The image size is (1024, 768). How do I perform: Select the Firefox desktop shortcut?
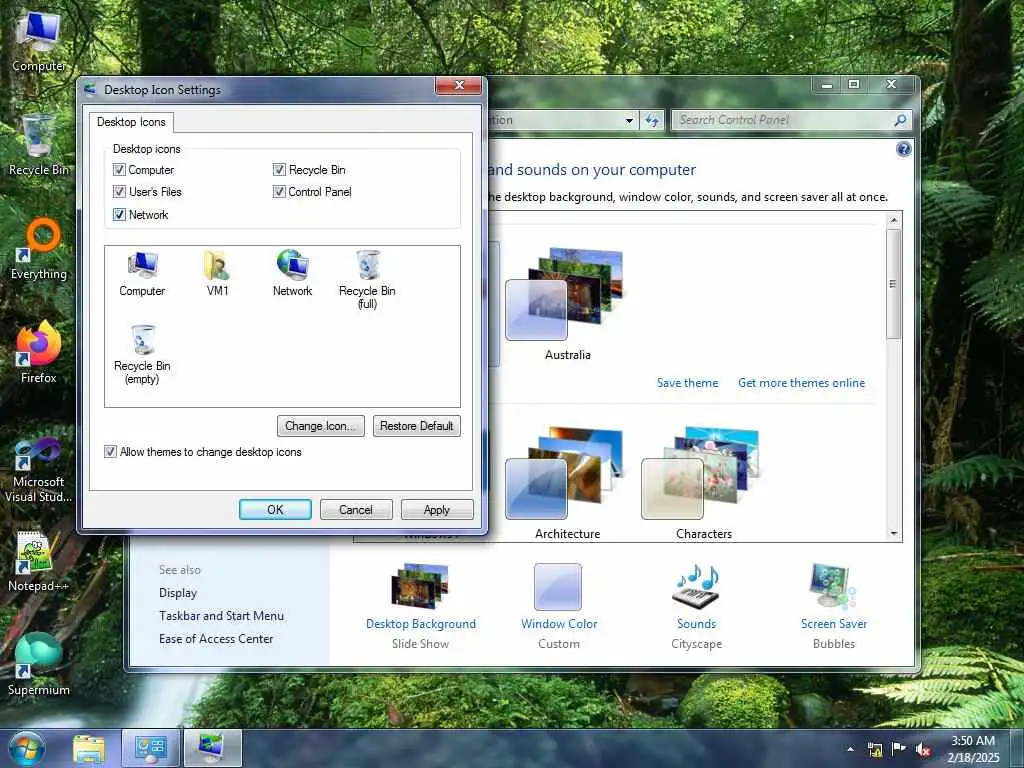[x=39, y=353]
